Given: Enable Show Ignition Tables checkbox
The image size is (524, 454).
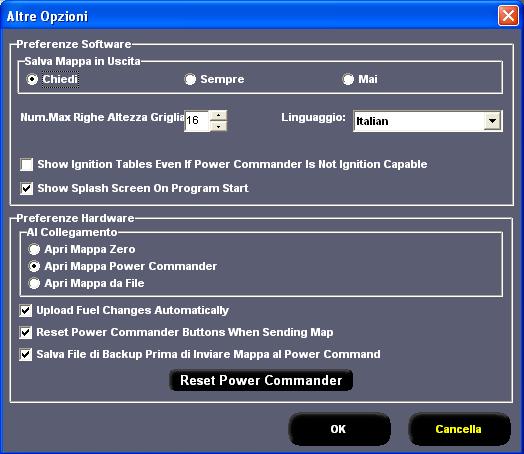Looking at the screenshot, I should pyautogui.click(x=26, y=164).
